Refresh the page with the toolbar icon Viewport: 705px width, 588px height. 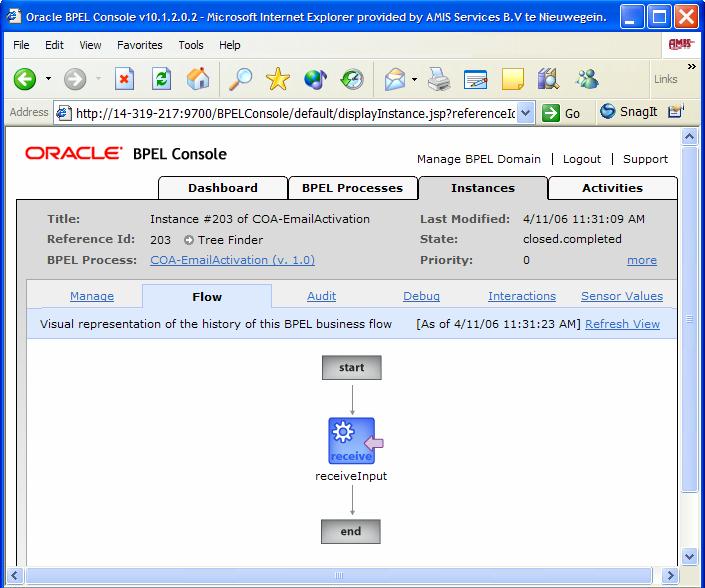(161, 79)
